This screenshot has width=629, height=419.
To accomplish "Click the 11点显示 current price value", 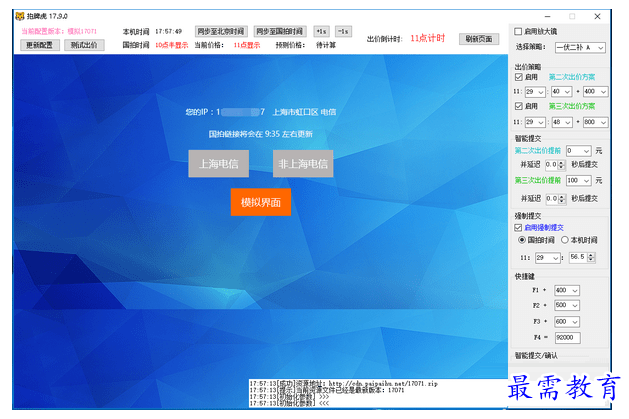I will click(x=247, y=45).
